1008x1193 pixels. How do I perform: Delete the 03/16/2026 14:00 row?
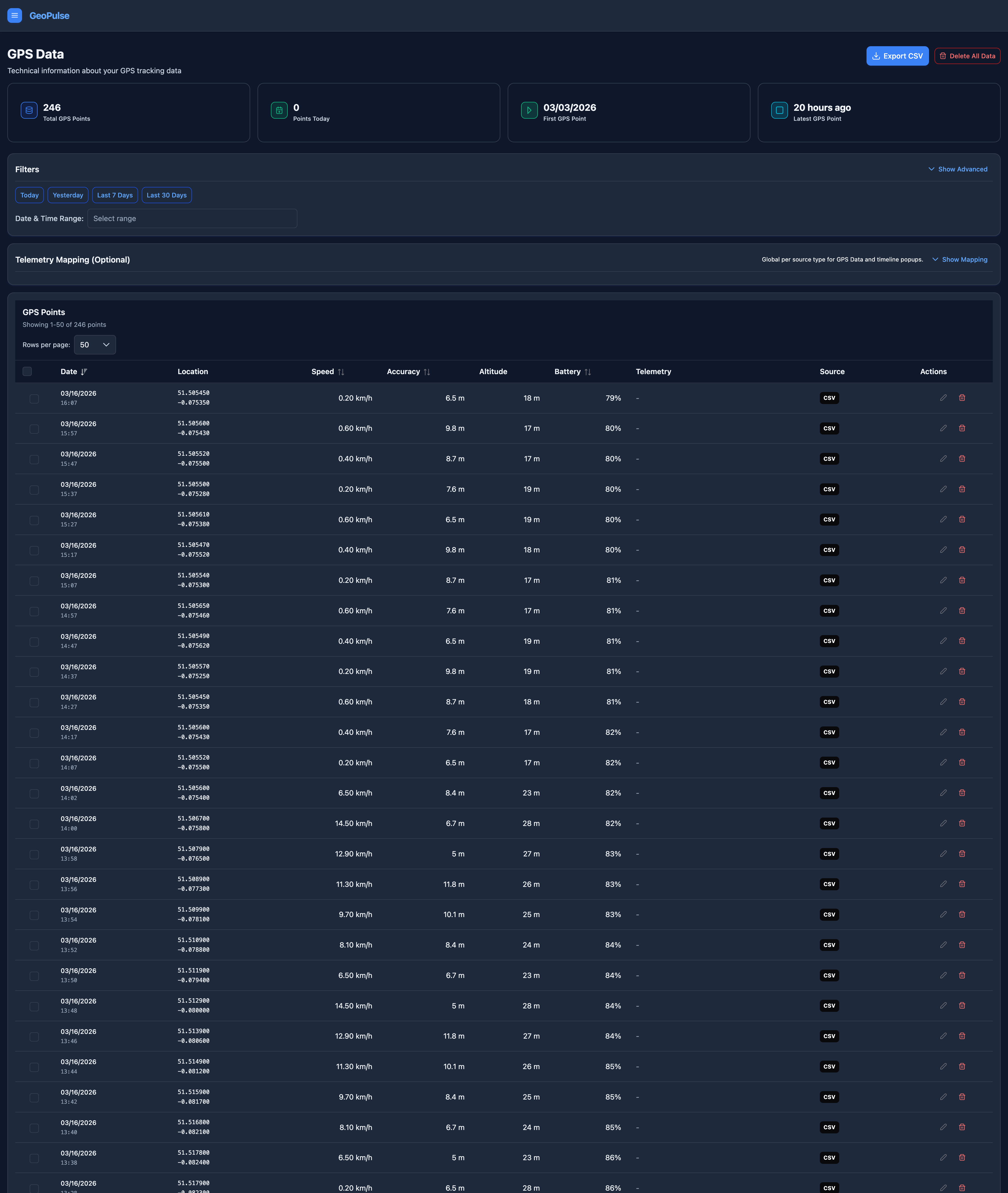(962, 823)
